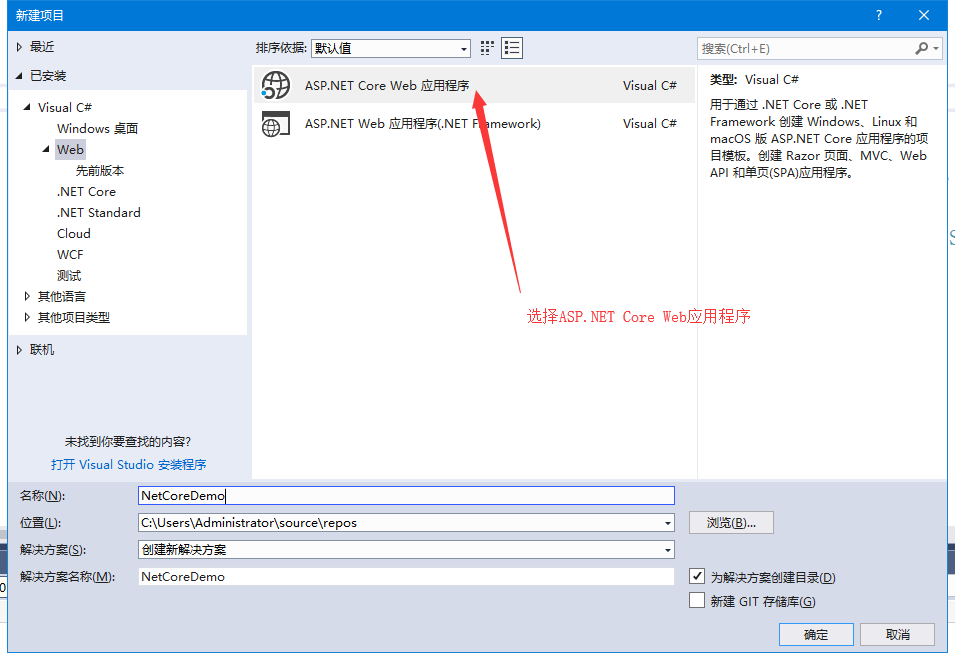Expand the 其他语言 node
This screenshot has height=660, width=955.
27,297
